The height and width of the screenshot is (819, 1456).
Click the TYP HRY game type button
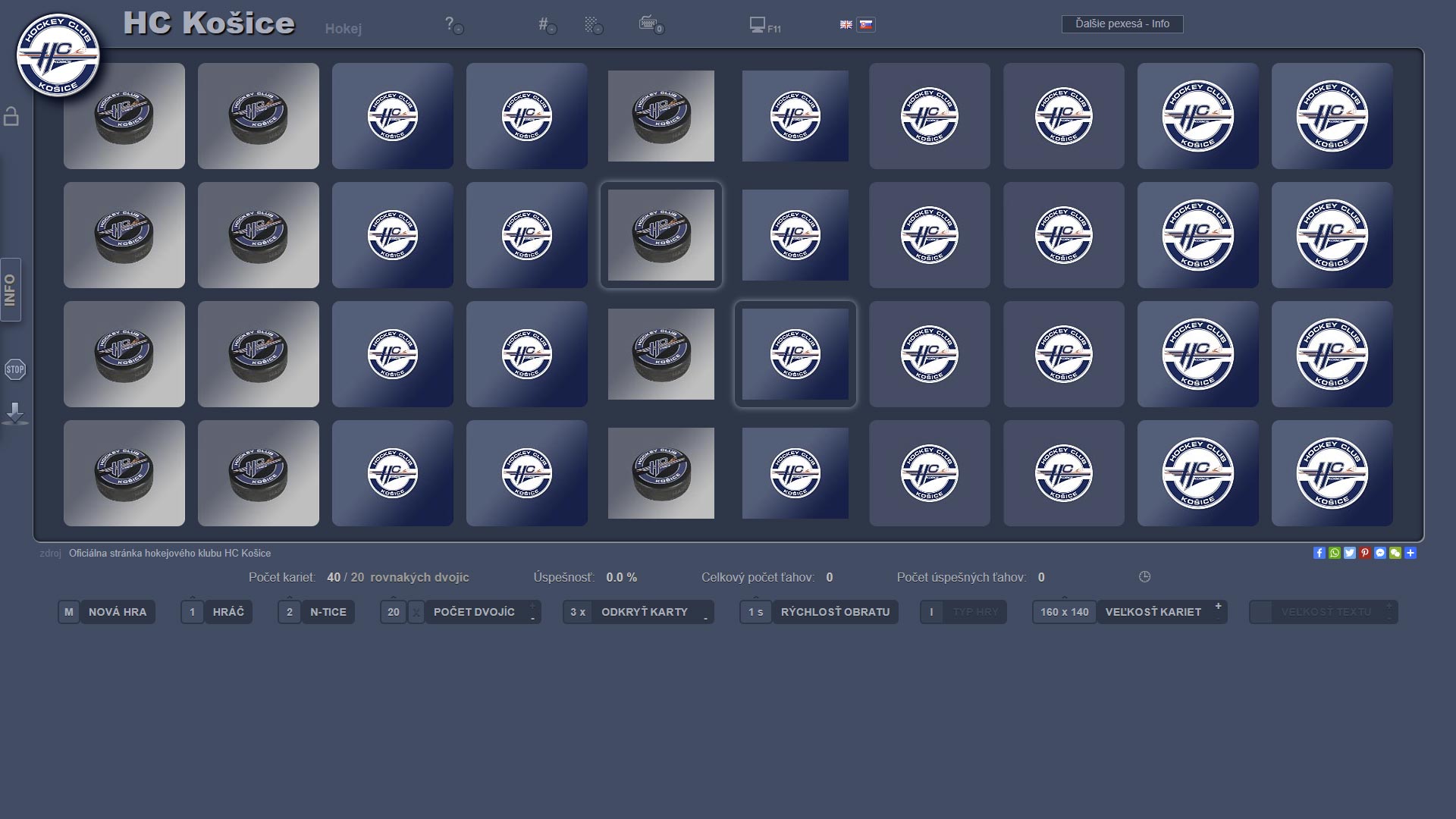(x=975, y=612)
